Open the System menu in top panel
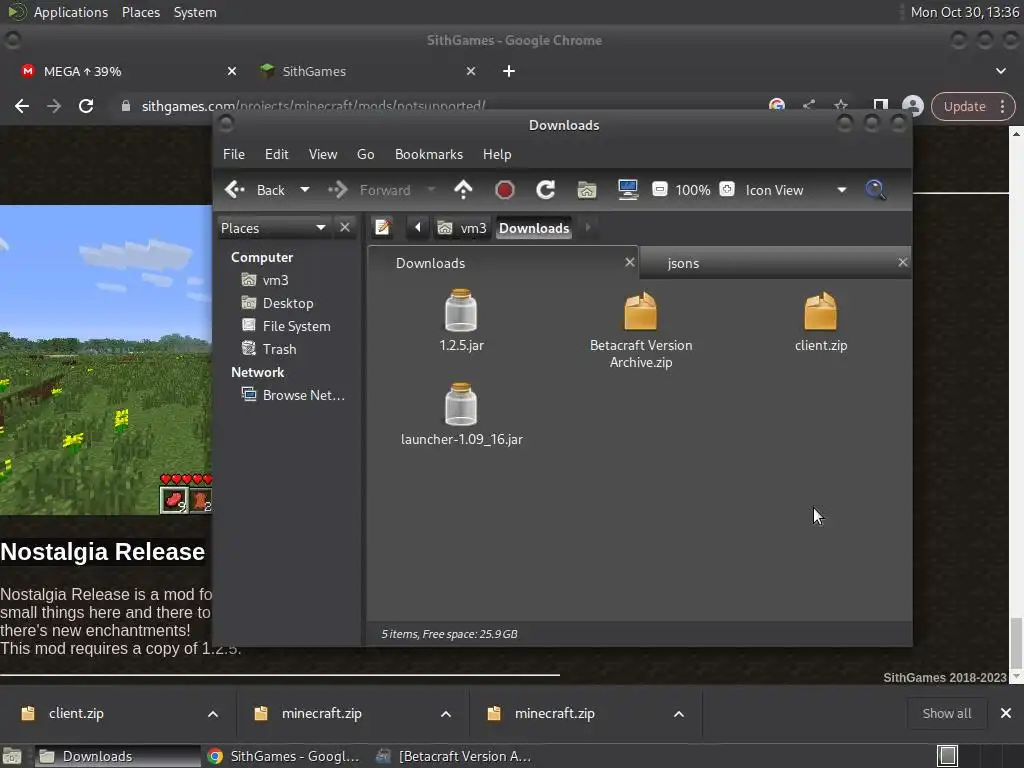Screen dimensions: 1024x768 click(195, 12)
